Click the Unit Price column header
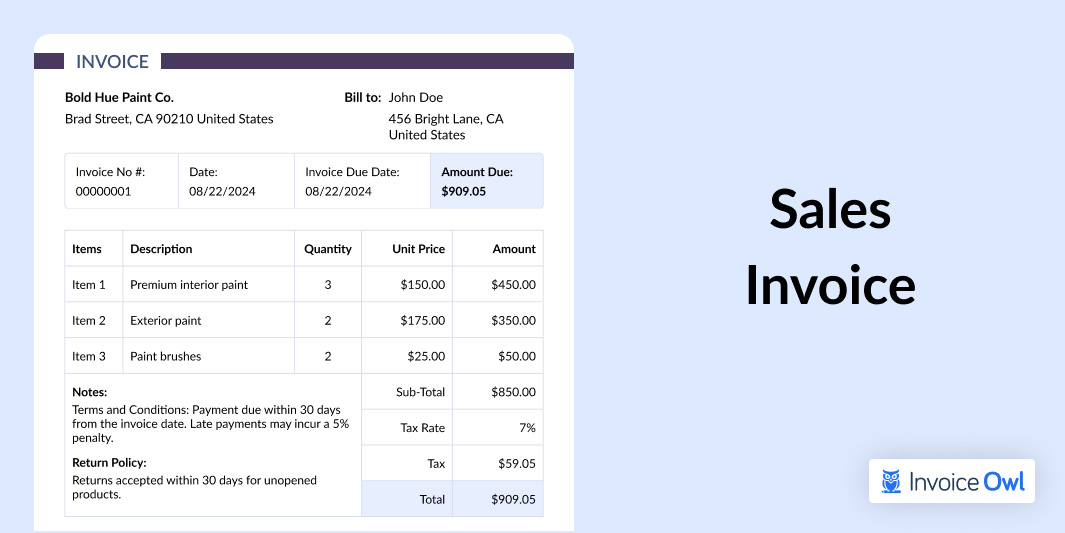 pyautogui.click(x=418, y=249)
